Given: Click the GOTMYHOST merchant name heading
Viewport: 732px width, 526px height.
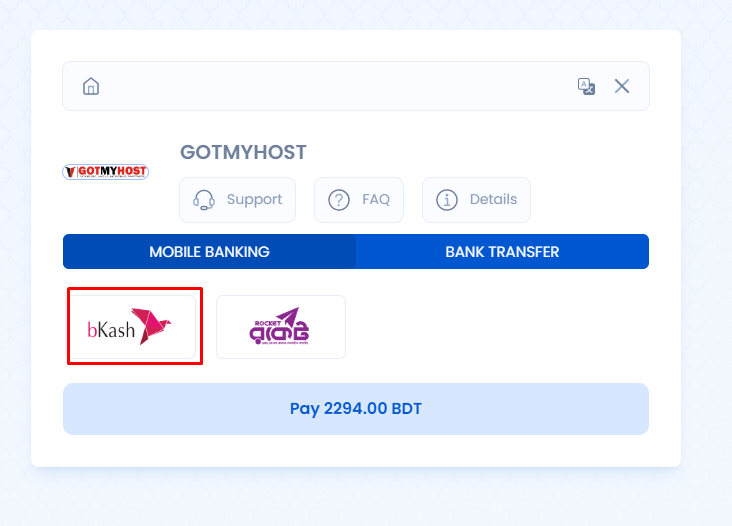Looking at the screenshot, I should (x=243, y=152).
